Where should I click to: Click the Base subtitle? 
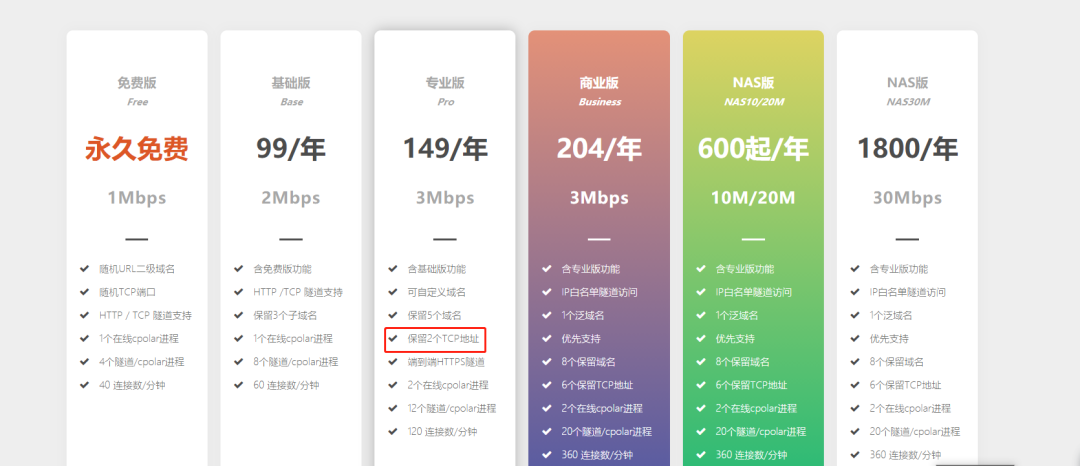point(291,102)
